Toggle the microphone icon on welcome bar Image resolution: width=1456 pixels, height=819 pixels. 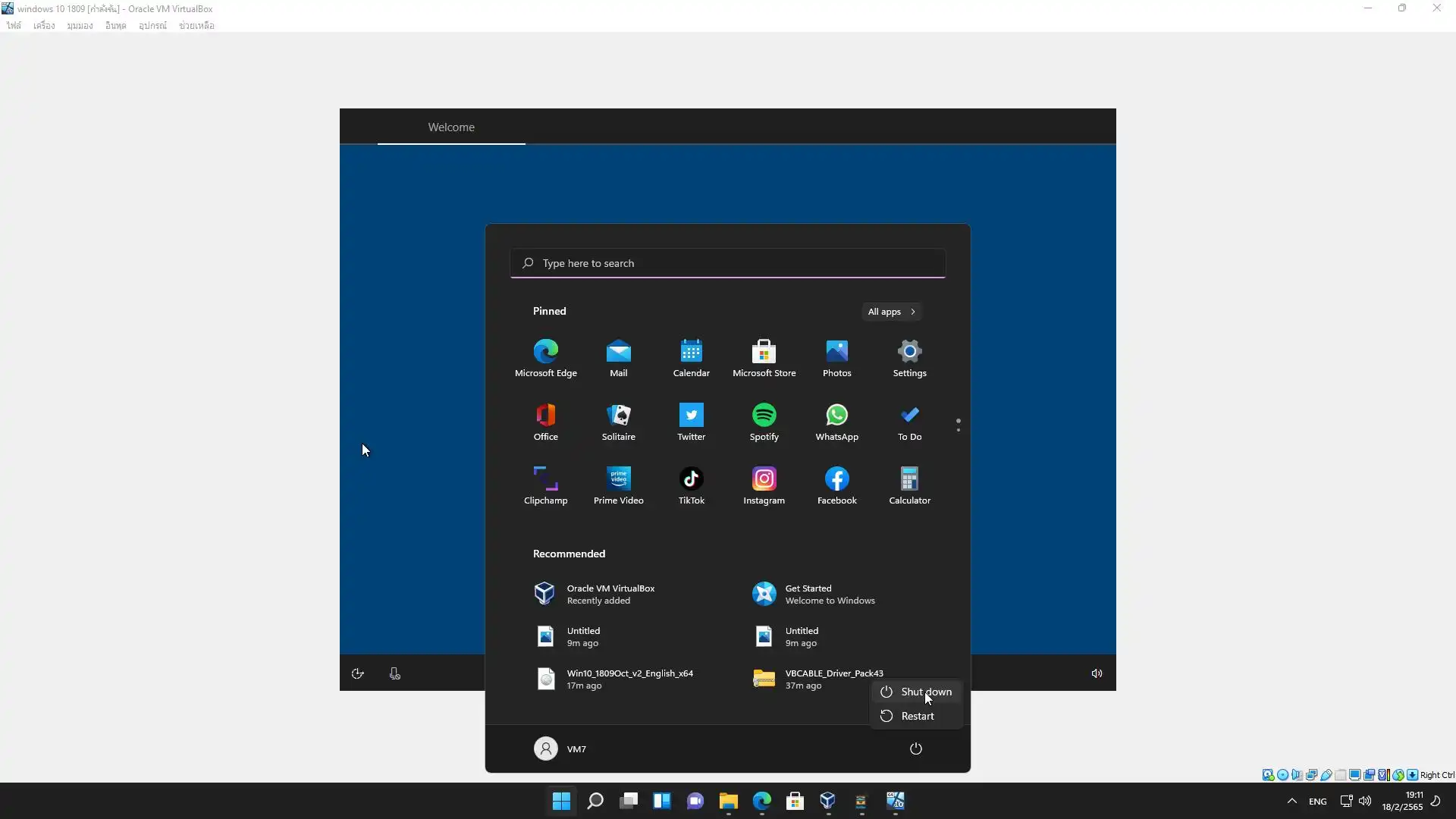click(x=394, y=673)
